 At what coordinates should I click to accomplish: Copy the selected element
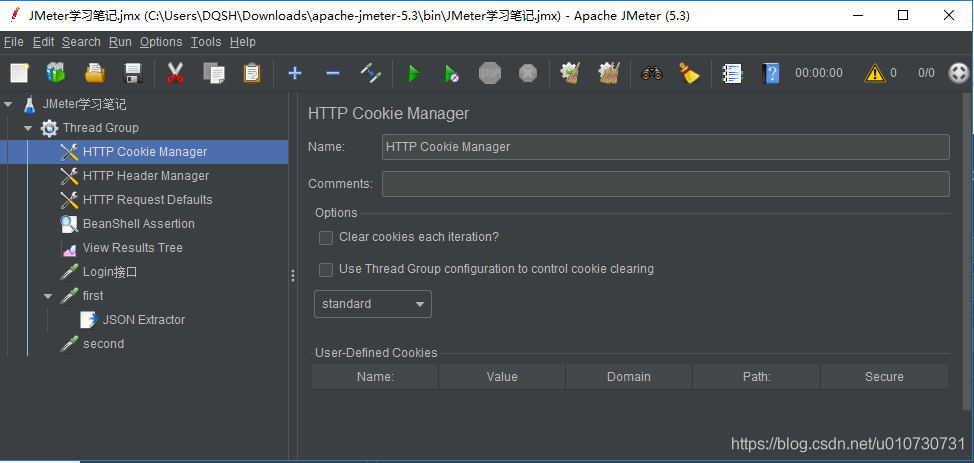(x=214, y=73)
